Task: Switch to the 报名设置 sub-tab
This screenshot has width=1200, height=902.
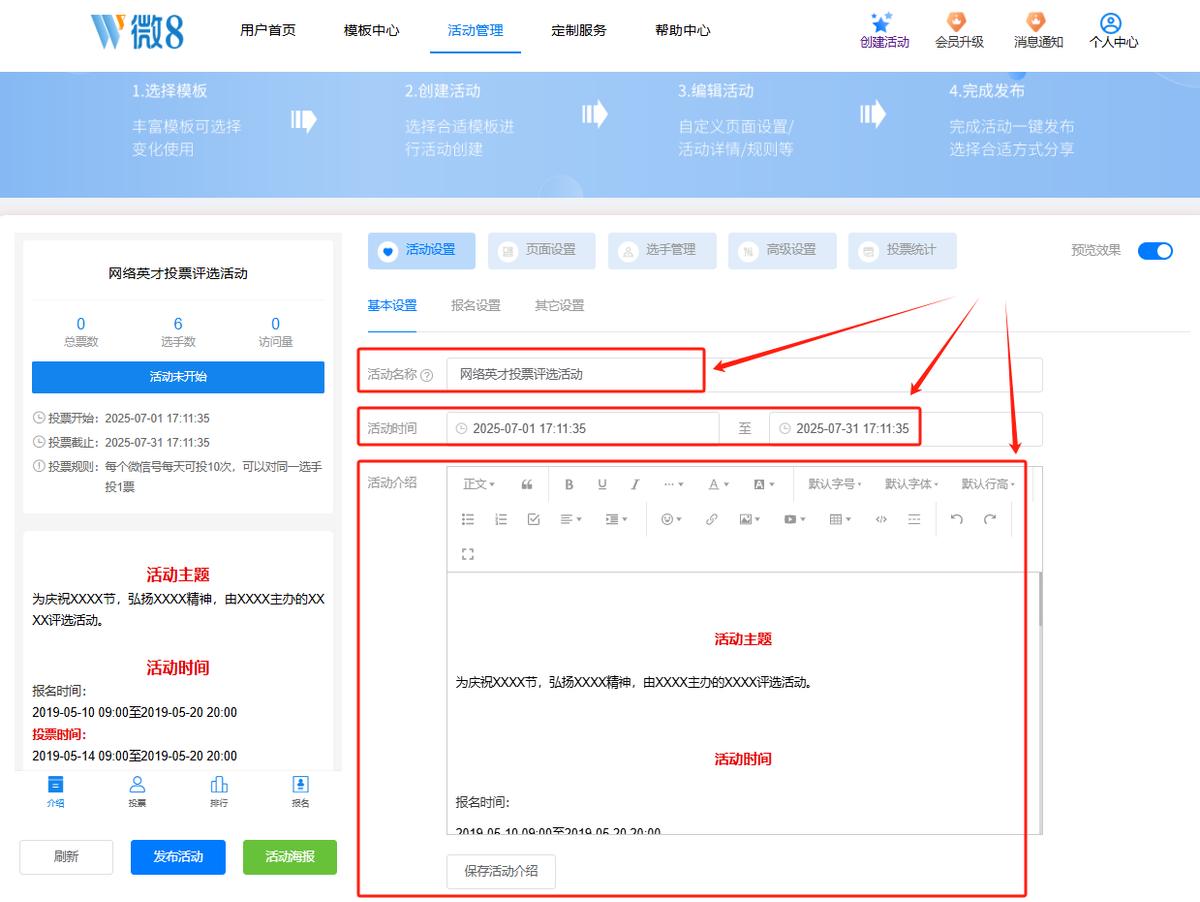Action: click(x=476, y=306)
